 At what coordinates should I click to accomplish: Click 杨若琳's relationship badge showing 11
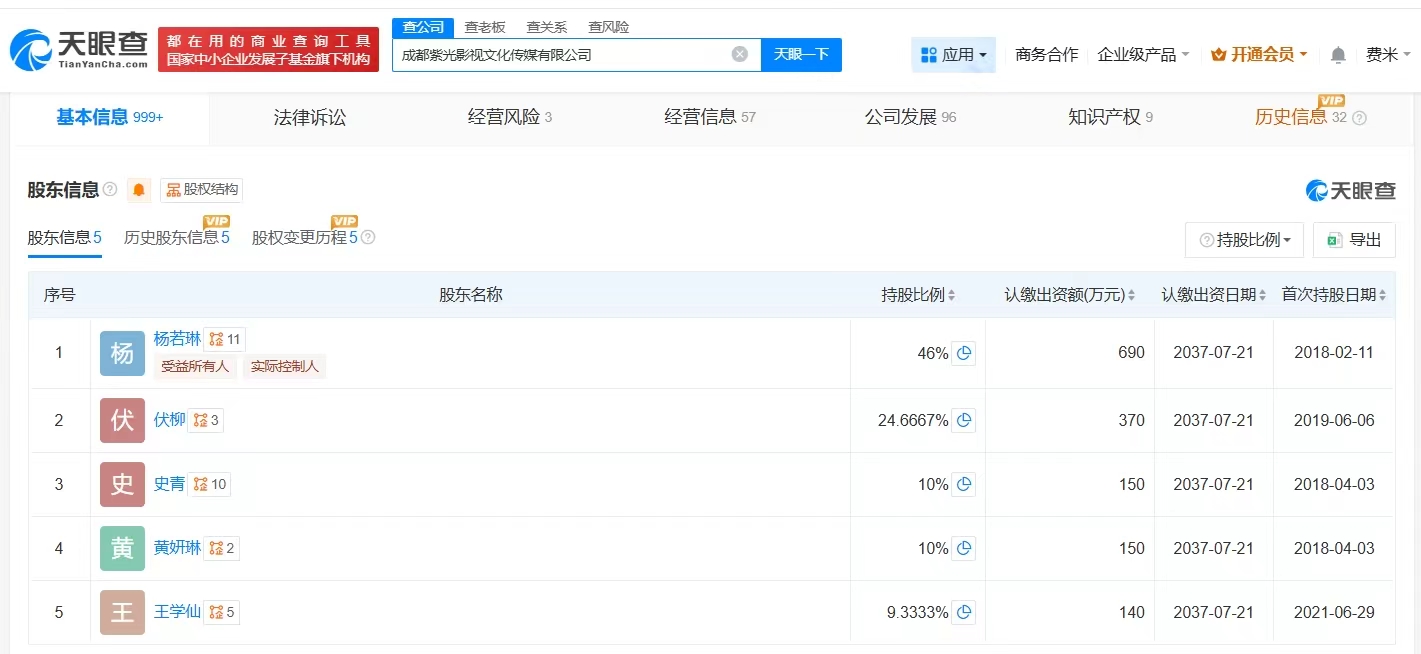point(225,339)
